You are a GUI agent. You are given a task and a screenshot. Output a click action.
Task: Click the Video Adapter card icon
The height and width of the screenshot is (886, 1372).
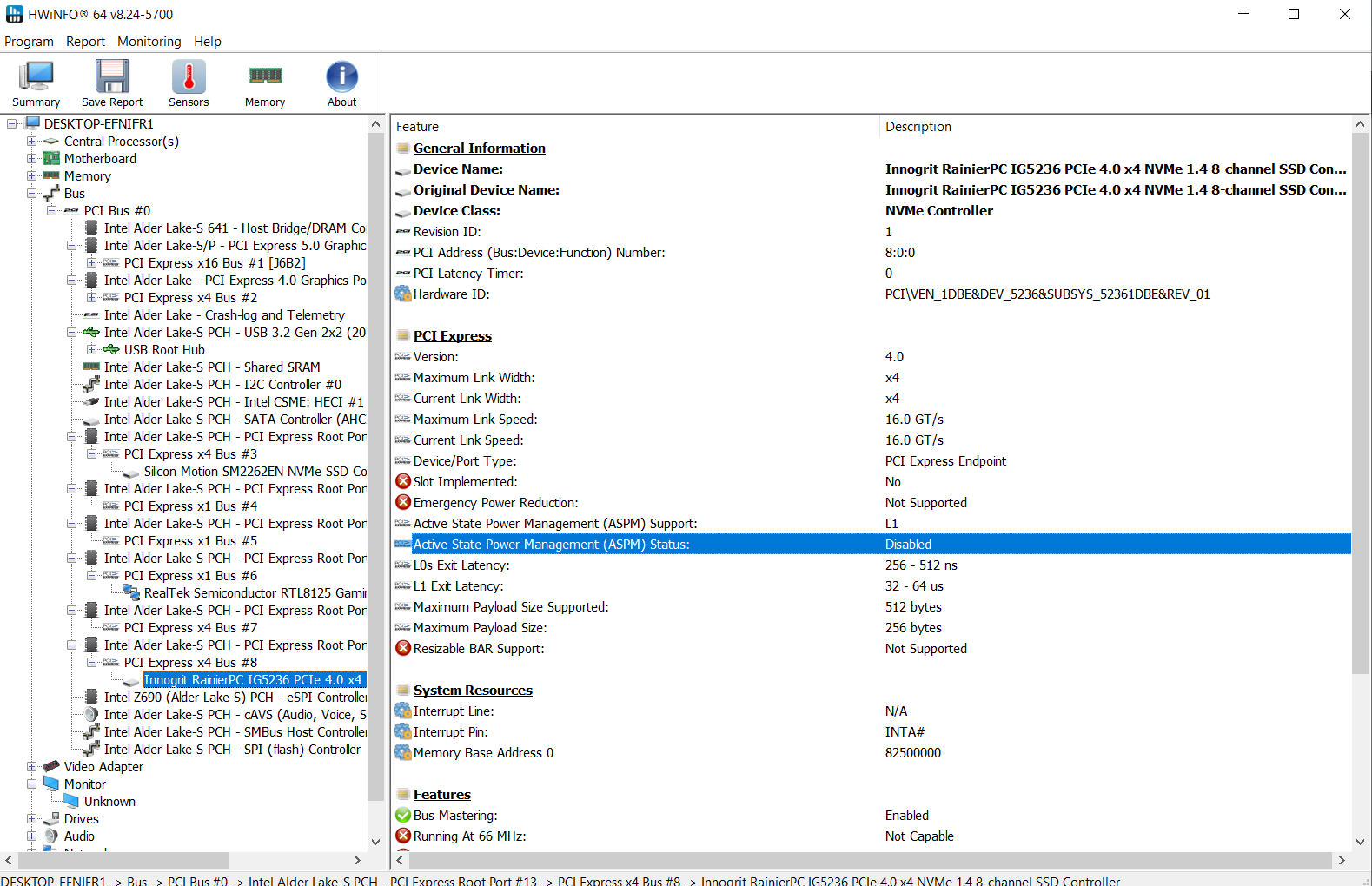point(51,766)
